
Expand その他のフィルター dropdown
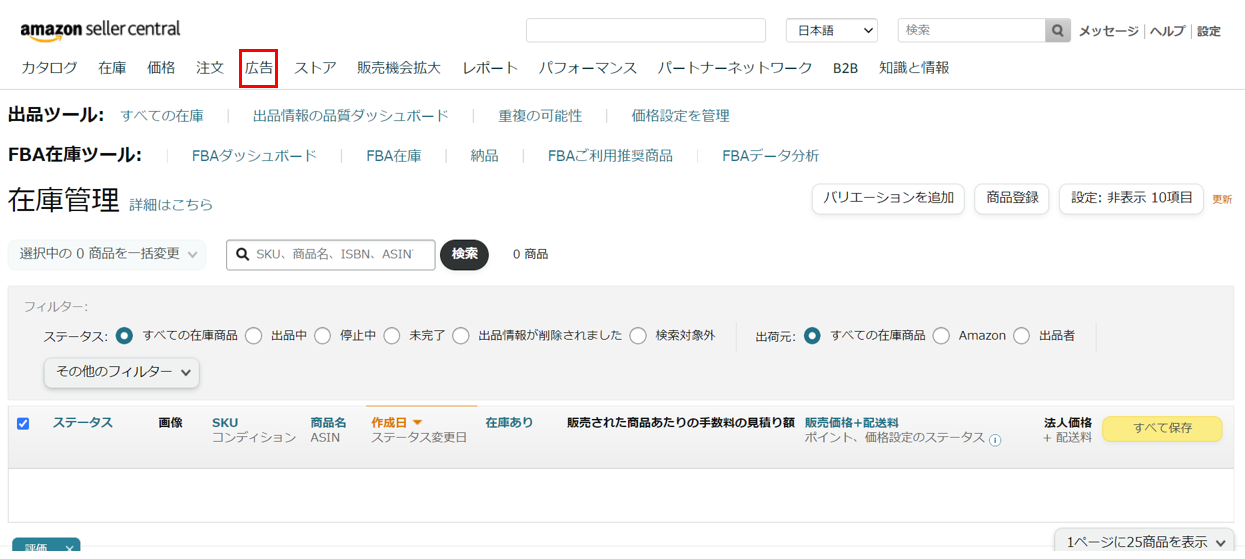tap(122, 372)
